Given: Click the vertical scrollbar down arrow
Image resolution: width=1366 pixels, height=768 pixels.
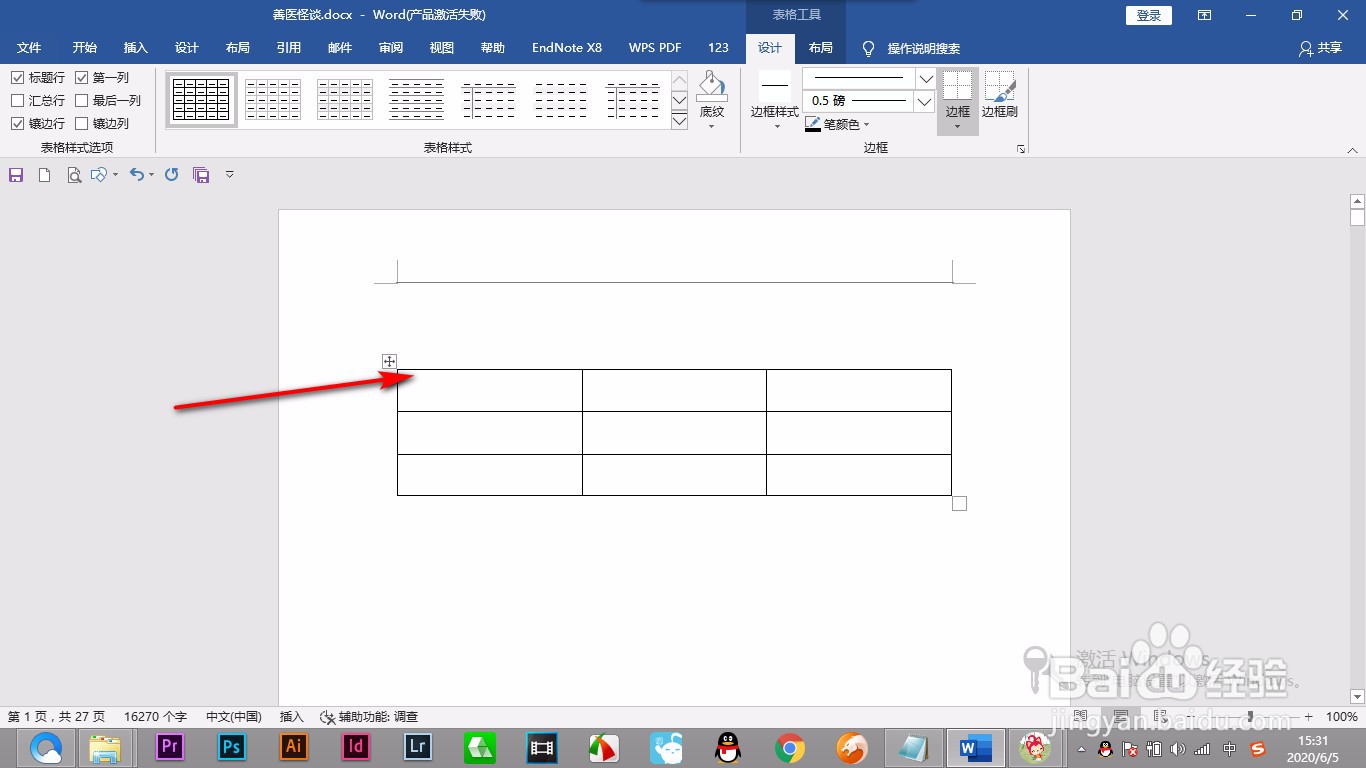Looking at the screenshot, I should click(x=1357, y=696).
